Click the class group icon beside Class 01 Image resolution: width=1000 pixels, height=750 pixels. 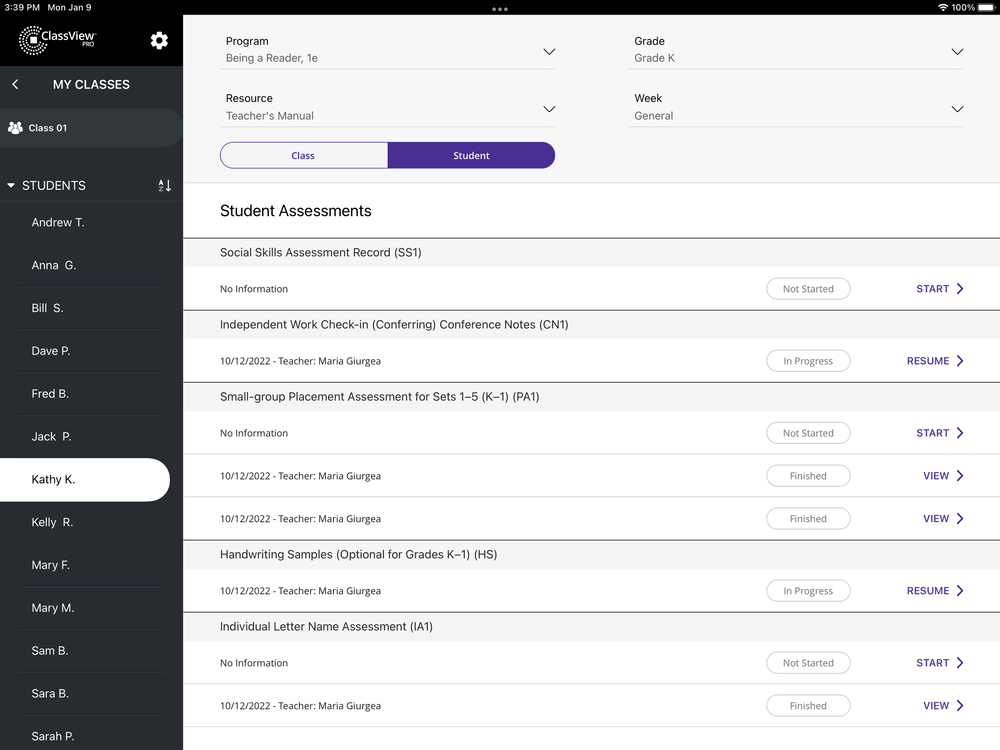(x=14, y=127)
